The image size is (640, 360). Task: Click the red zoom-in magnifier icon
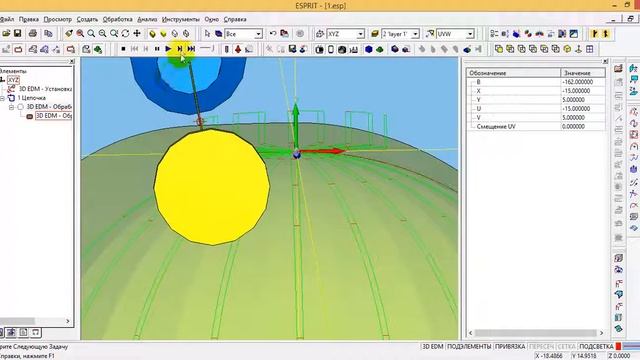point(80,33)
